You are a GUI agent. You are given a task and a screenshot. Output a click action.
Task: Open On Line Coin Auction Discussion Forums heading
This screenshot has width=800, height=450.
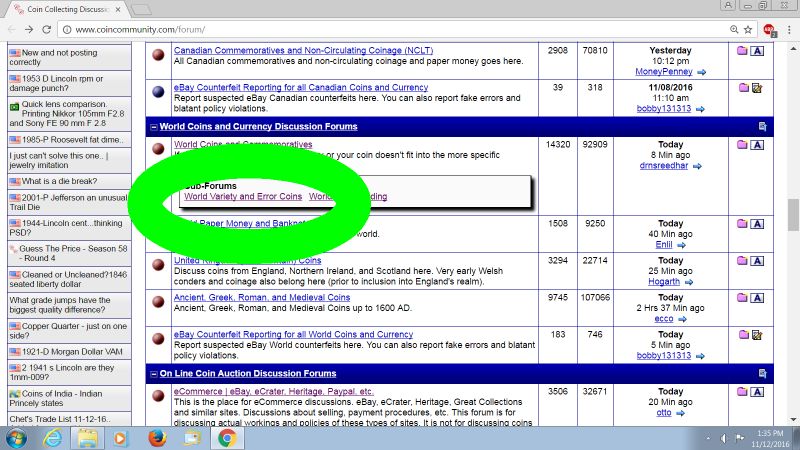click(x=247, y=373)
